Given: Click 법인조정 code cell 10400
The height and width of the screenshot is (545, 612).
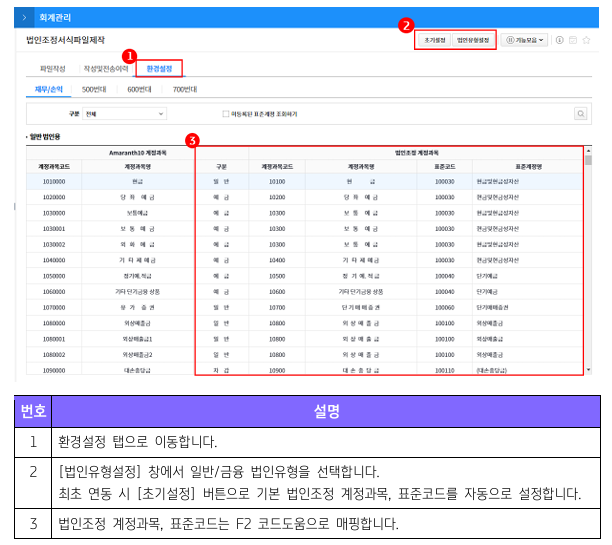Looking at the screenshot, I should [x=277, y=260].
